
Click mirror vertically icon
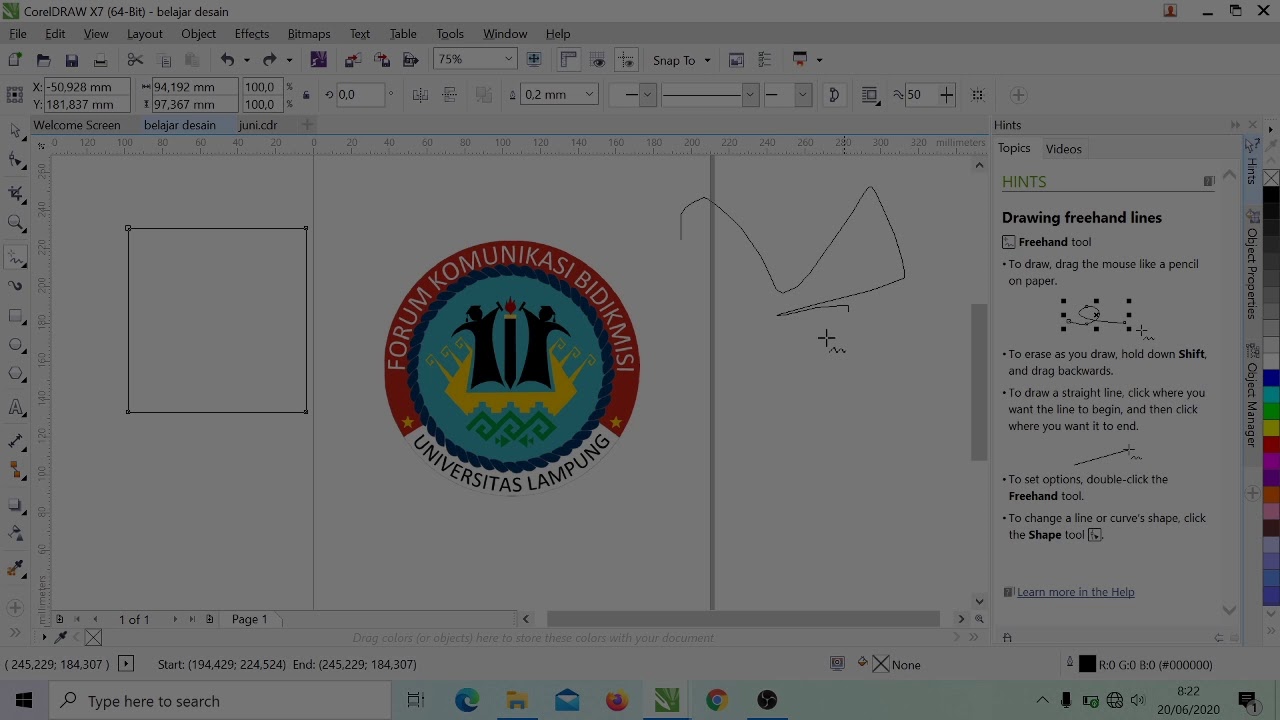(x=450, y=95)
